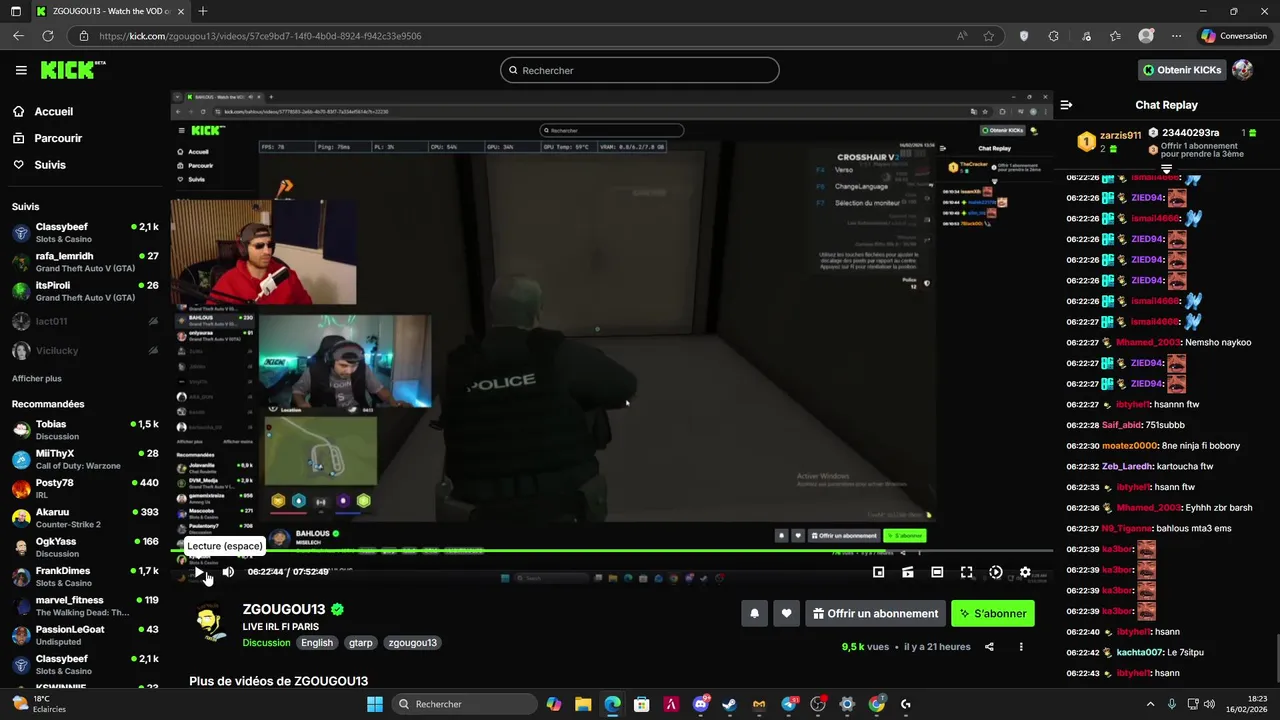Open the read aloud icon in the address bar
Image resolution: width=1280 pixels, height=720 pixels.
(962, 36)
